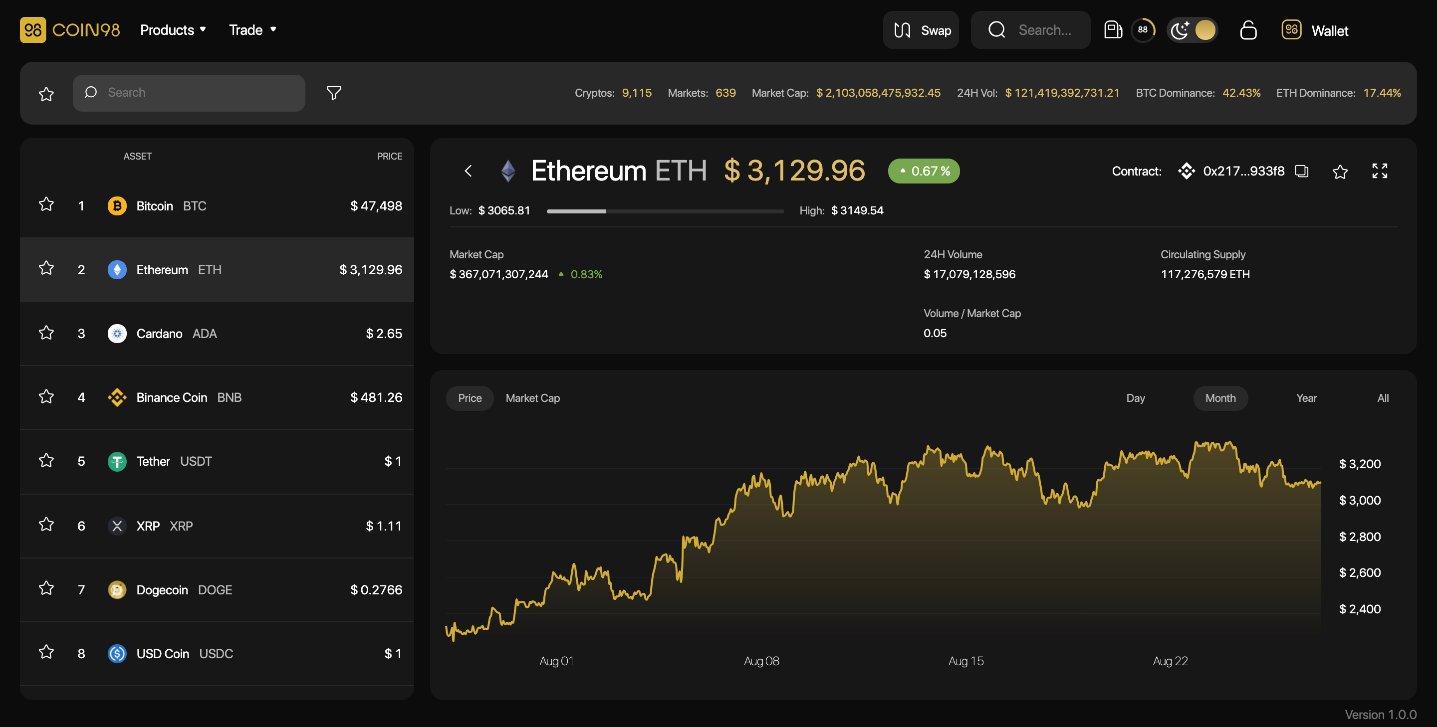1437x727 pixels.
Task: Open the Wallet button
Action: click(x=1316, y=30)
